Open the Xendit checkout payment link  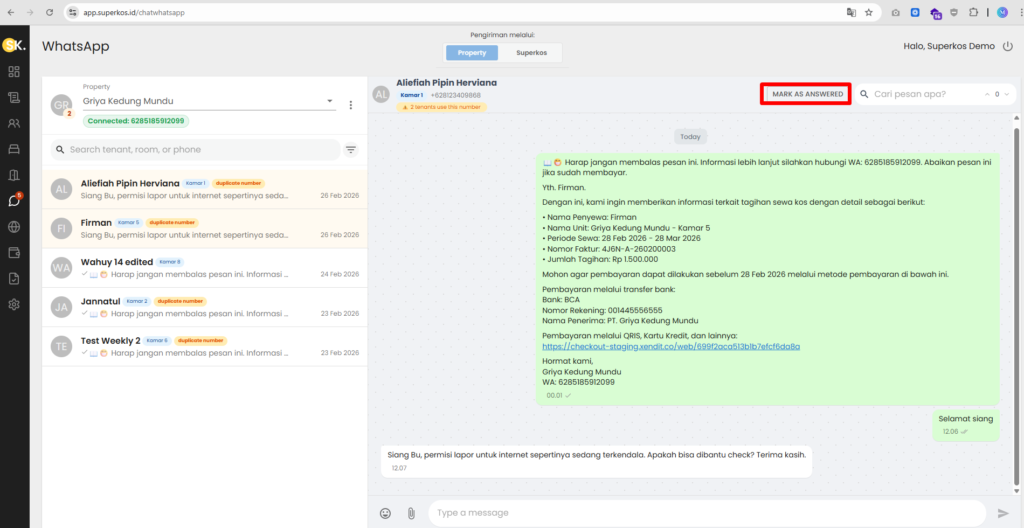[670, 346]
